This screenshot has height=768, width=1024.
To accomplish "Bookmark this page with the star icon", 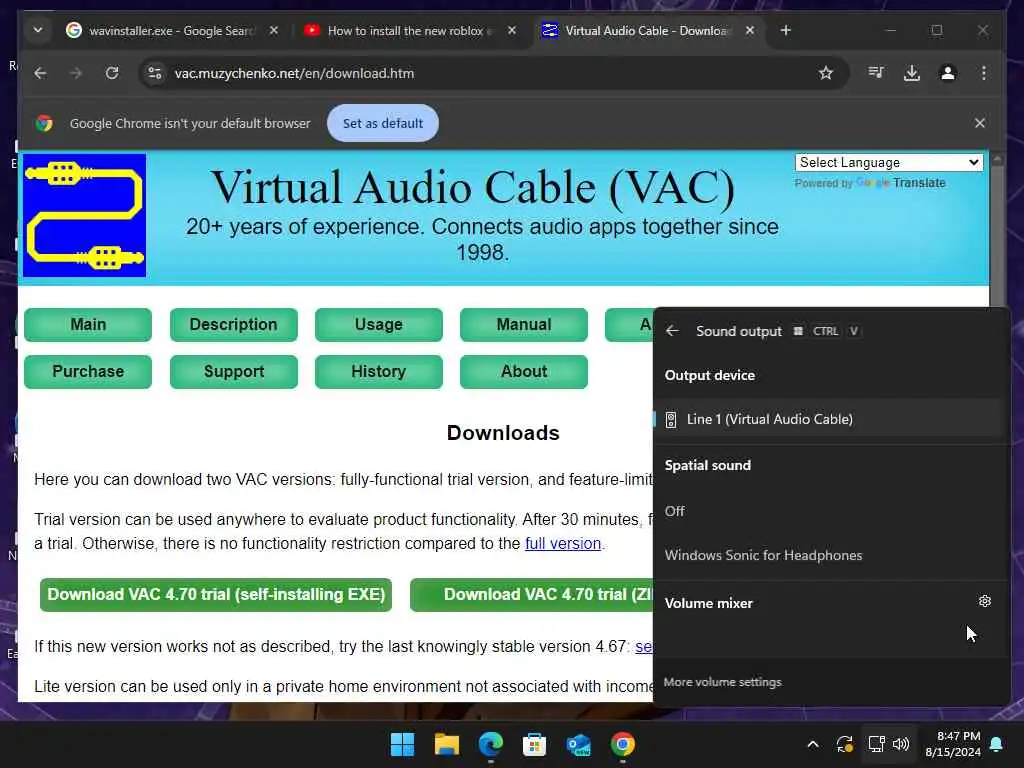I will point(825,73).
